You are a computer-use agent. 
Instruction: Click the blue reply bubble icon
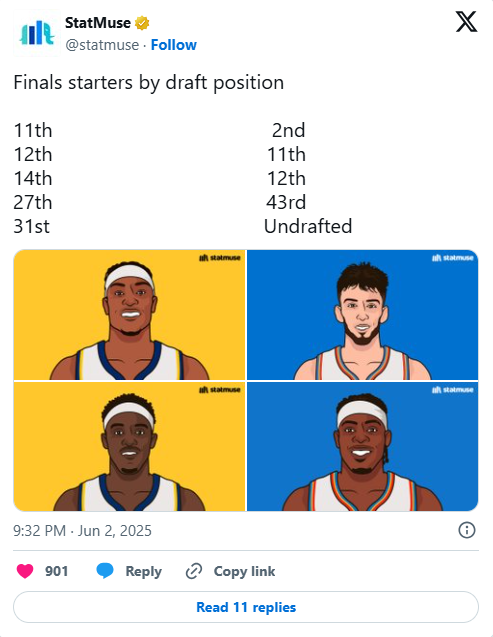coord(105,571)
